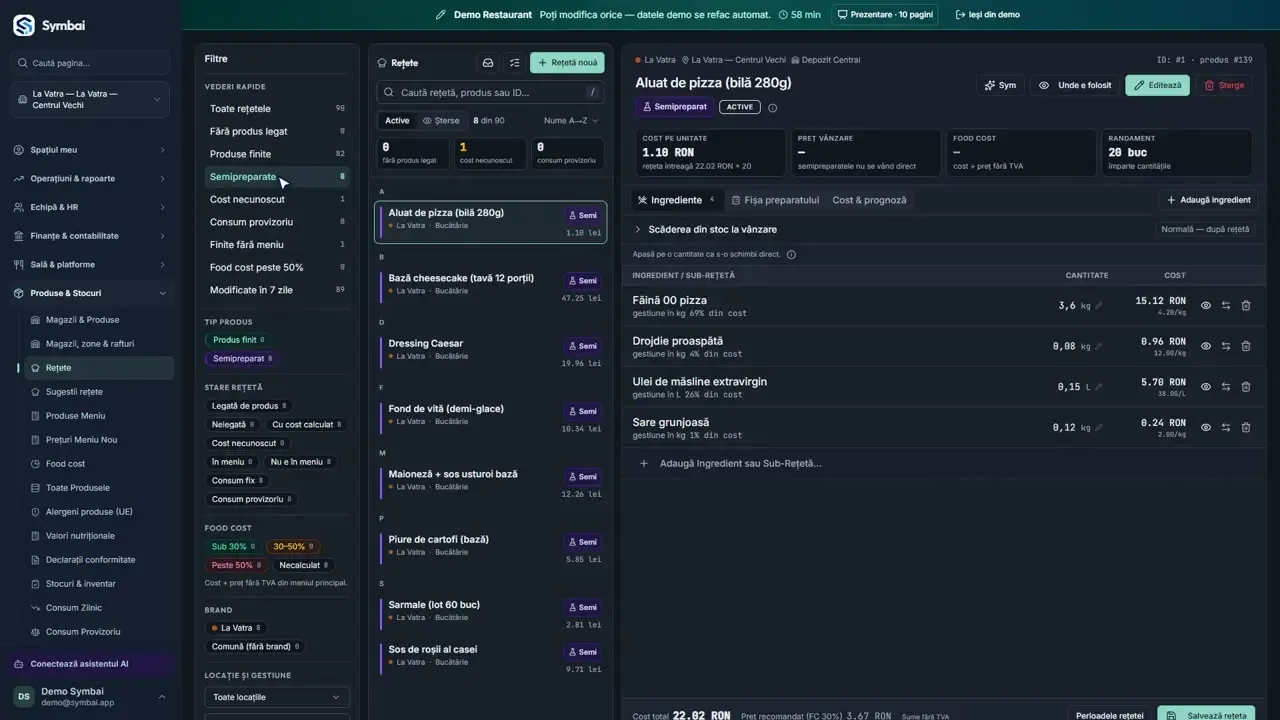1280x720 pixels.
Task: Switch to Cost & prognoză tab
Action: click(869, 200)
